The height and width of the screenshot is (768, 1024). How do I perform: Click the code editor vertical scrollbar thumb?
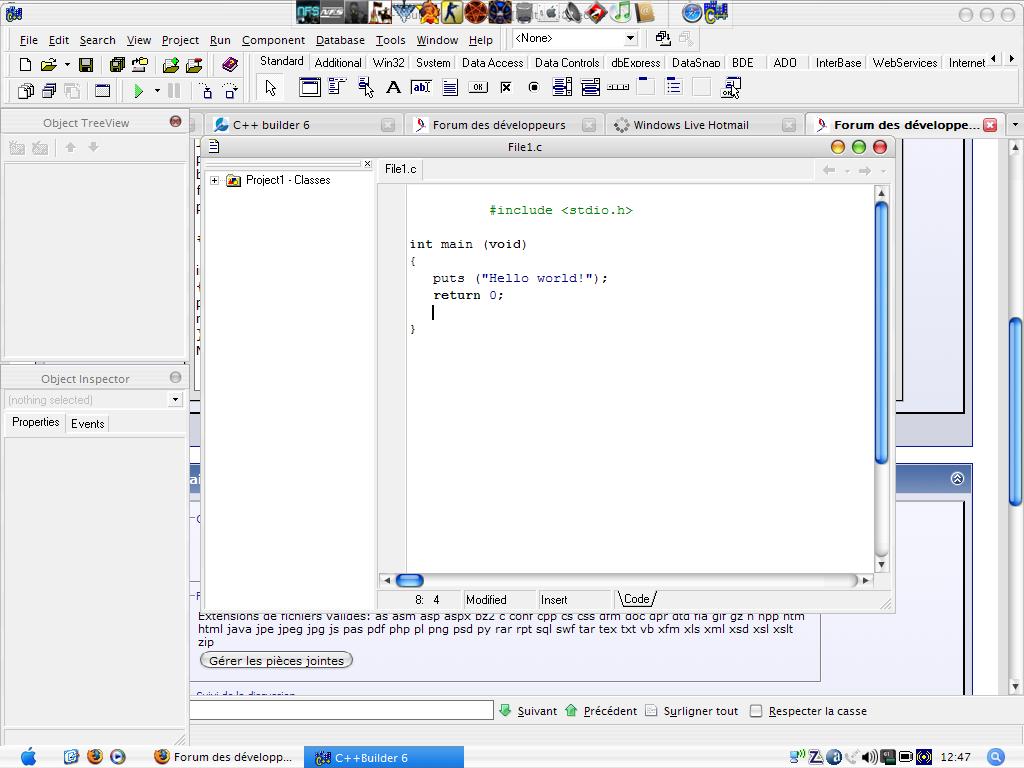click(x=881, y=332)
